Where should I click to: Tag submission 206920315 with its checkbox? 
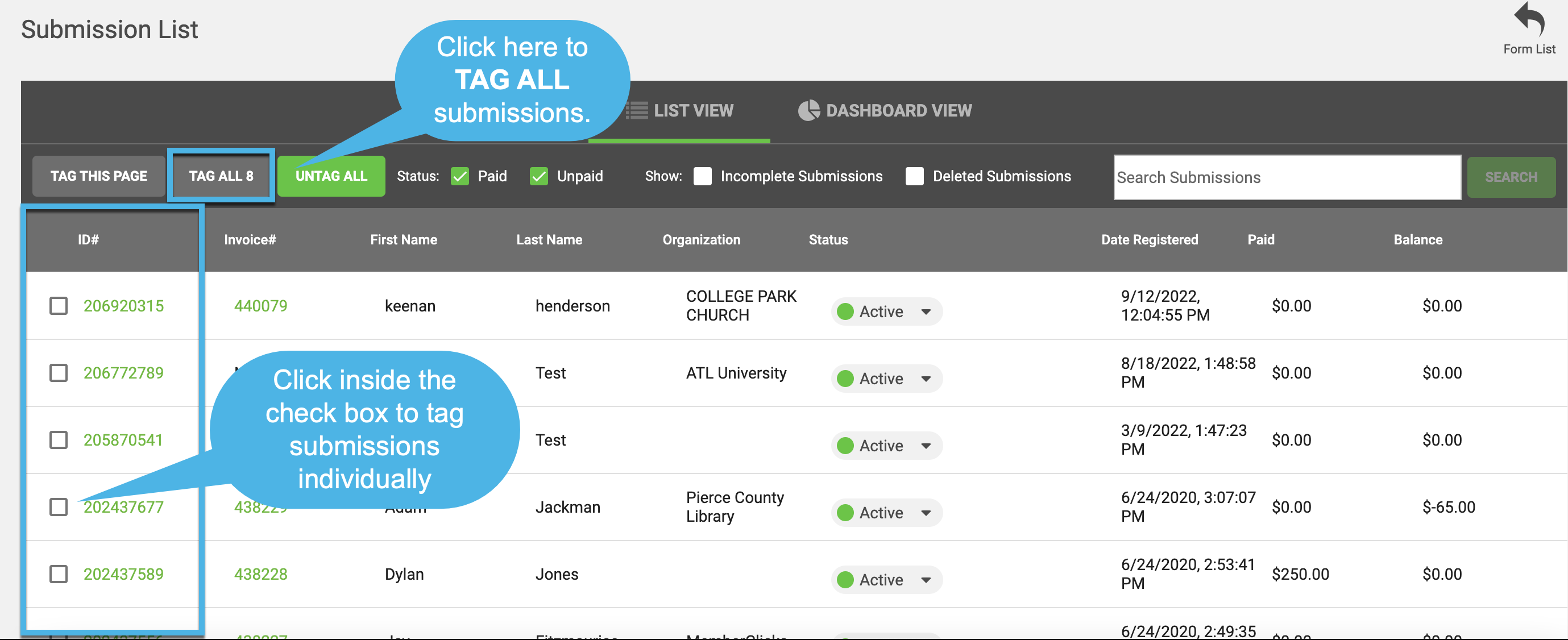point(59,306)
